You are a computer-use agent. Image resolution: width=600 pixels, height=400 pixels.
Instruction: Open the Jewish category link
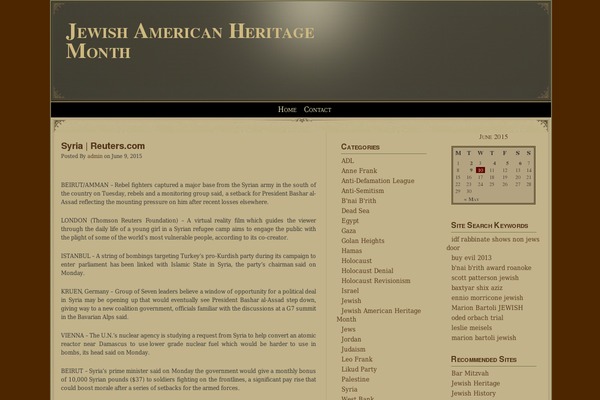[351, 301]
